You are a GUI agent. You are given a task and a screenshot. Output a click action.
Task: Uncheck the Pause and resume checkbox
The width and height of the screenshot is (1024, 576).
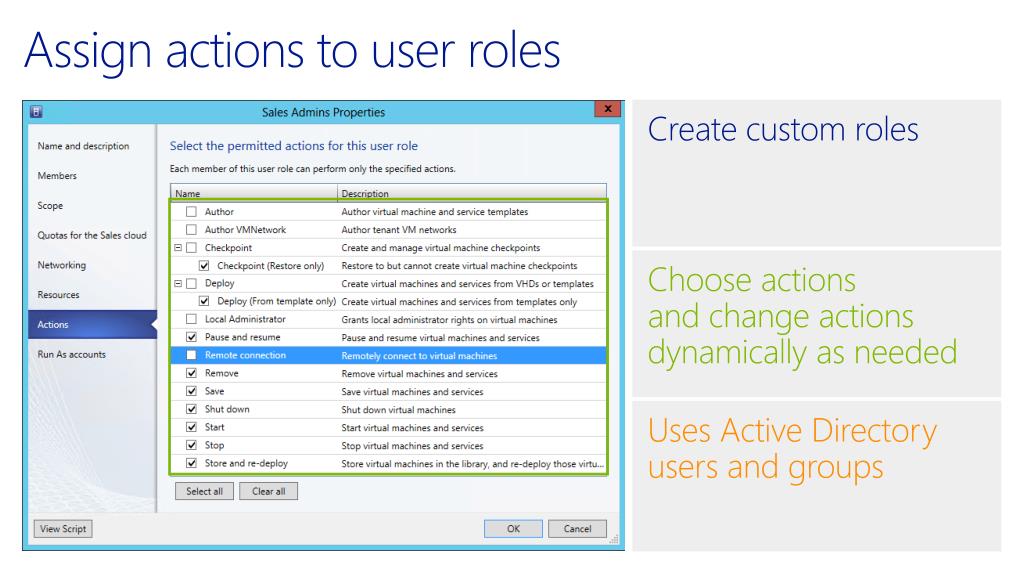point(191,337)
